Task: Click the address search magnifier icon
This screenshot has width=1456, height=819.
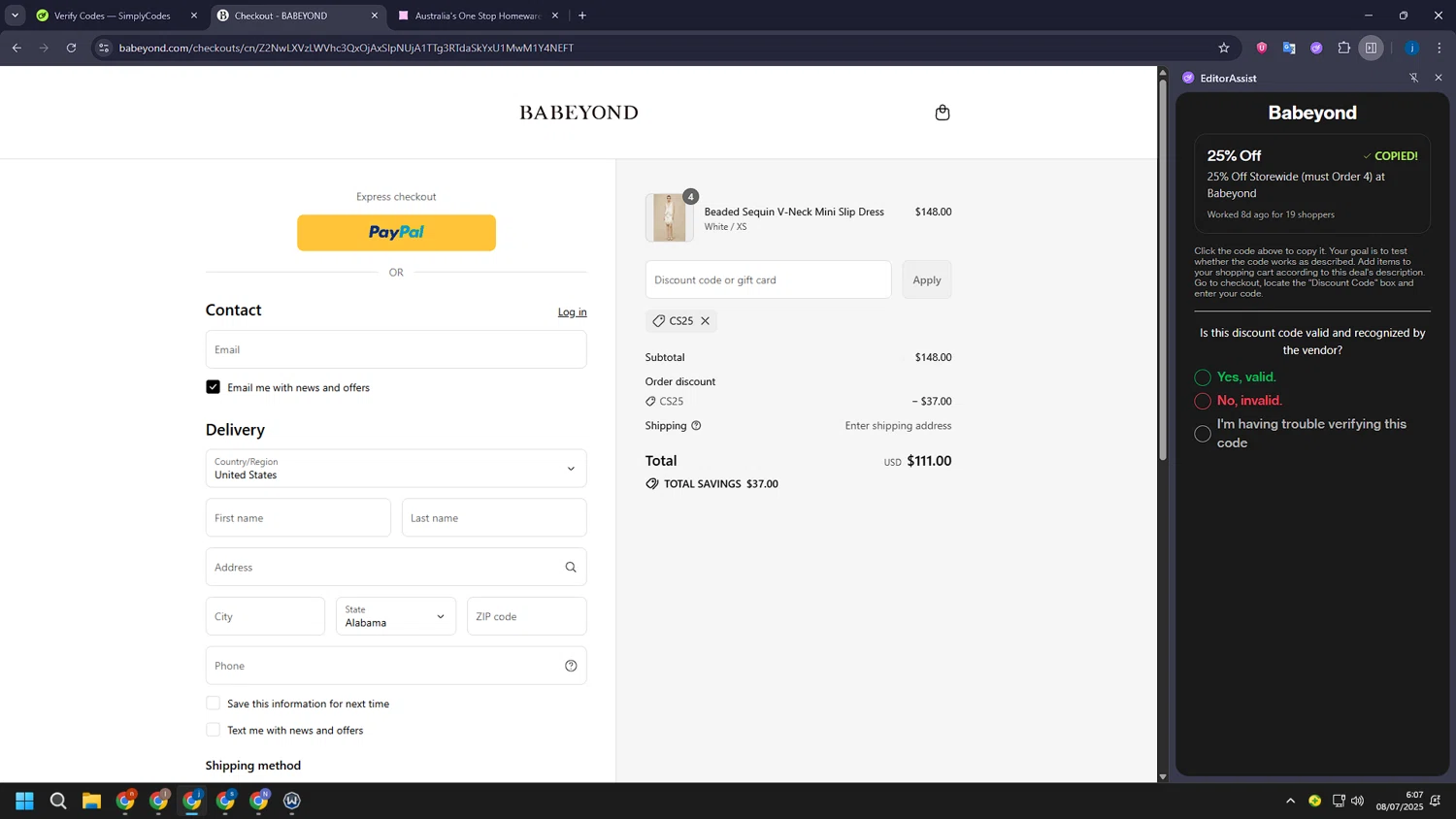Action: pyautogui.click(x=571, y=568)
